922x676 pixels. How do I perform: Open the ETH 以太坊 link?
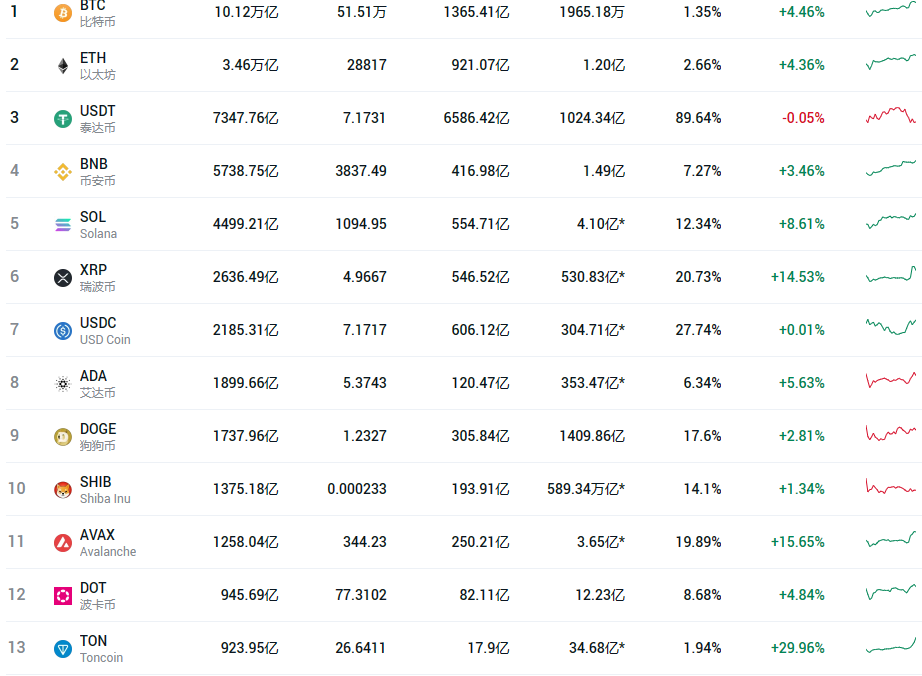point(97,65)
